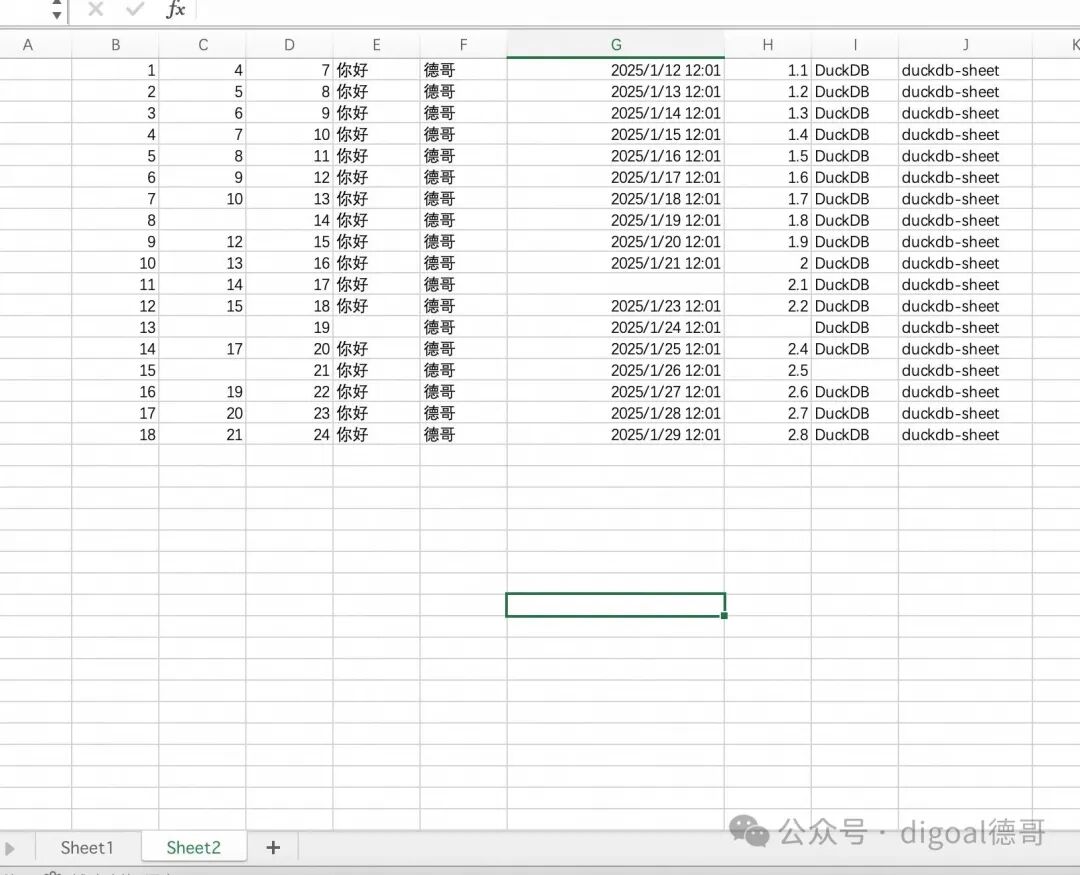This screenshot has height=875, width=1080.
Task: Select the DuckDB cell beside value 1.5
Action: tap(855, 156)
